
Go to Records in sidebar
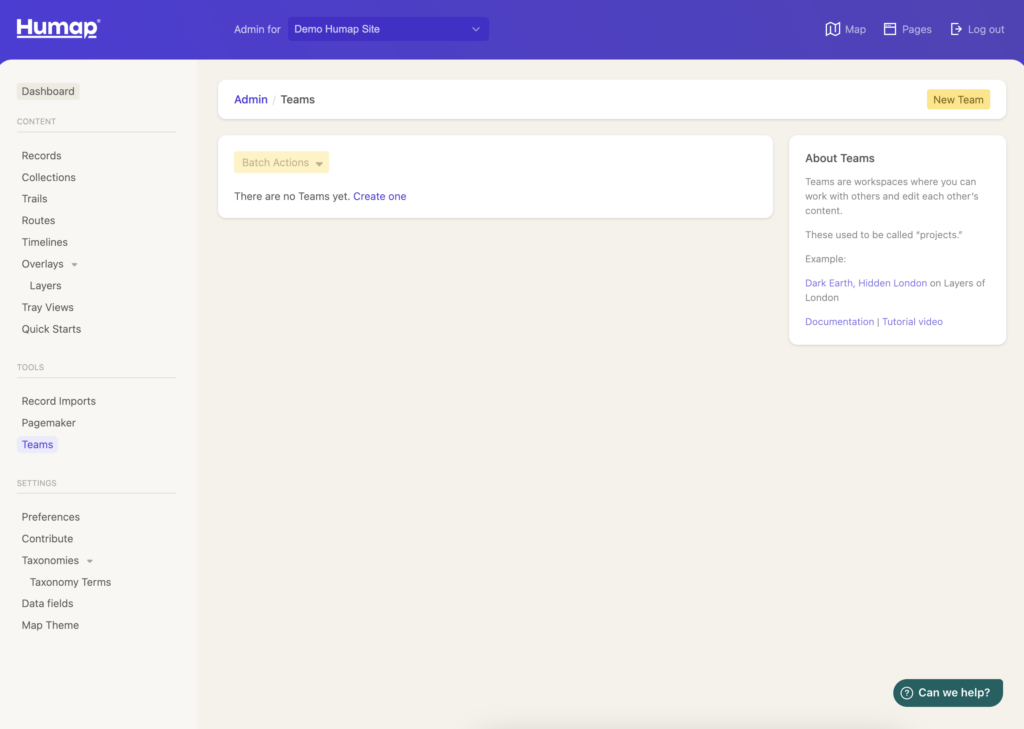(x=41, y=156)
